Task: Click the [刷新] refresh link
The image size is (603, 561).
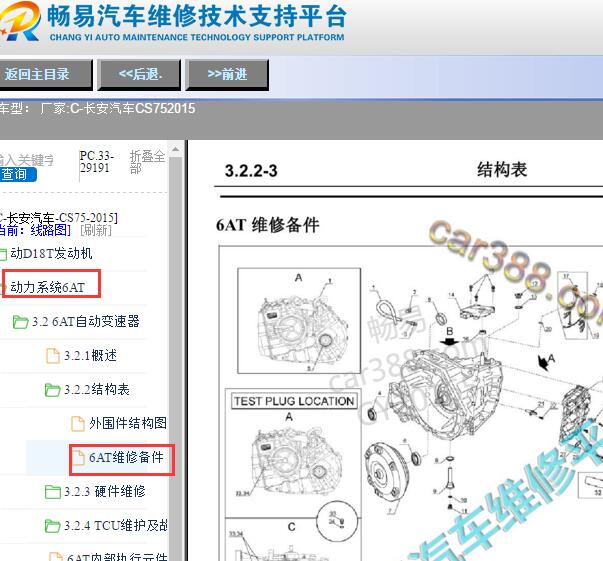Action: (x=96, y=230)
